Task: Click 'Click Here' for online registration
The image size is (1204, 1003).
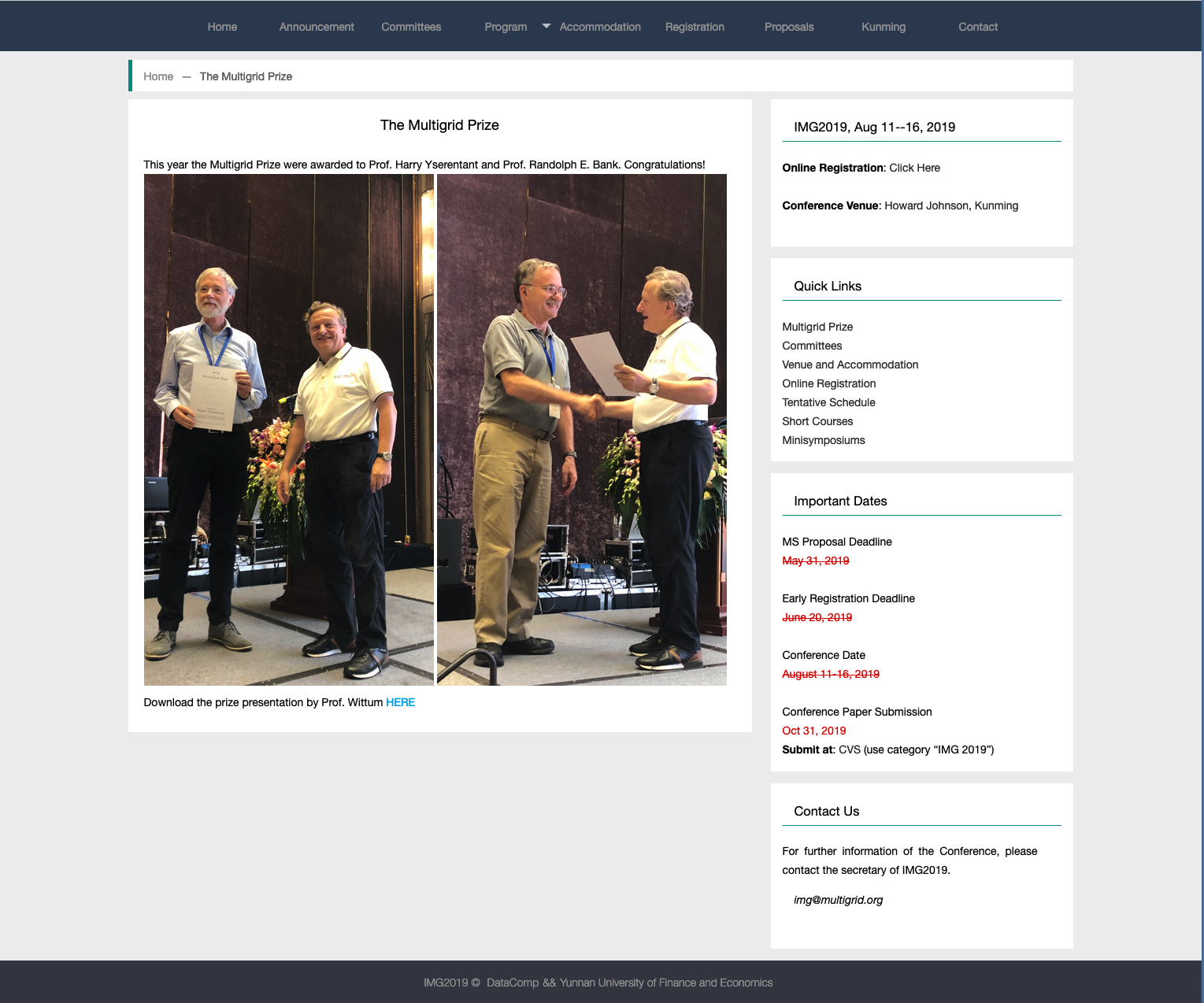Action: tap(914, 168)
